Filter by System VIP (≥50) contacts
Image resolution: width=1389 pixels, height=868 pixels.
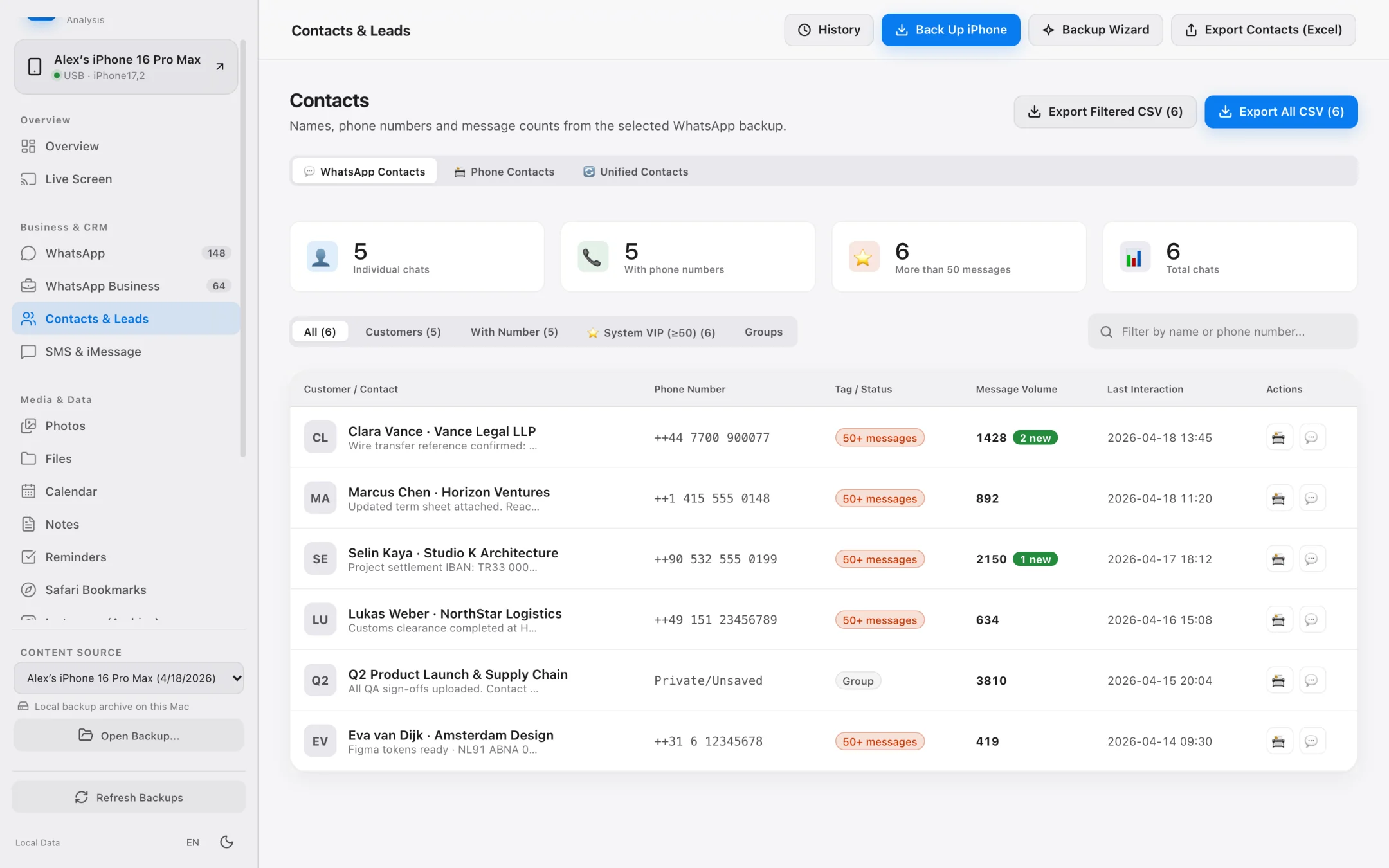(x=651, y=332)
